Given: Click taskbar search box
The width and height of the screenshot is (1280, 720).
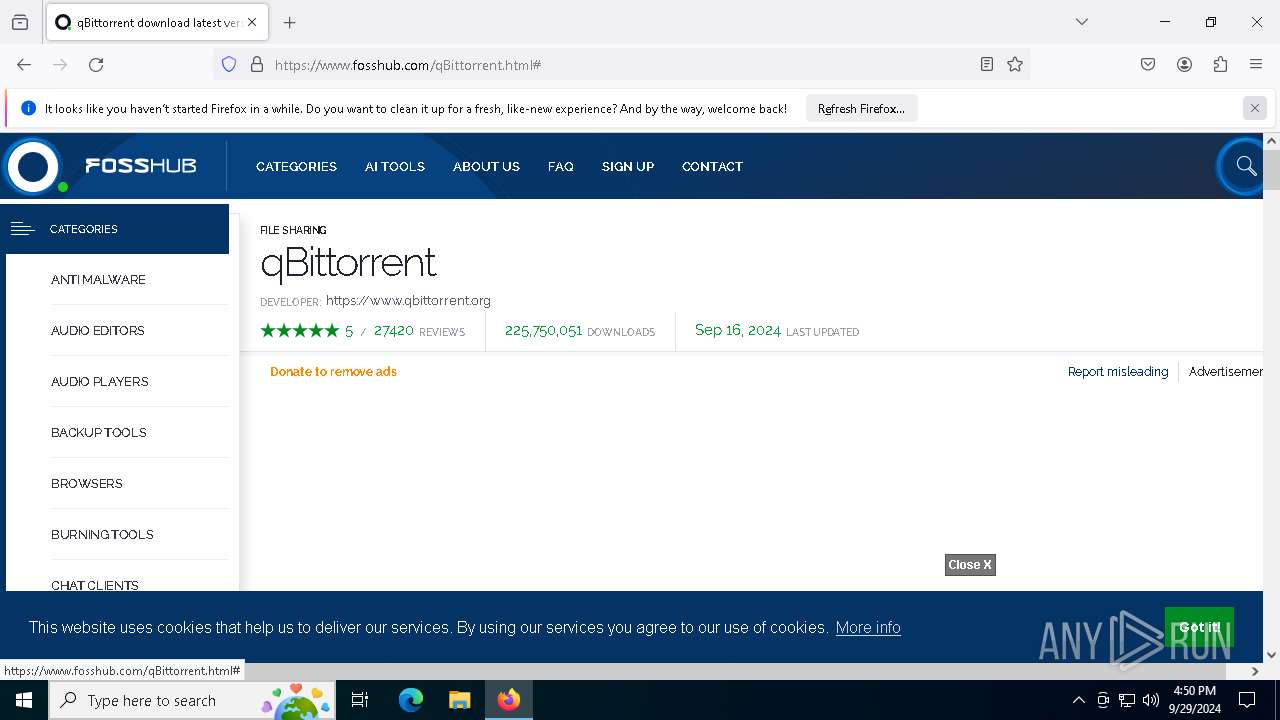Looking at the screenshot, I should 192,700.
